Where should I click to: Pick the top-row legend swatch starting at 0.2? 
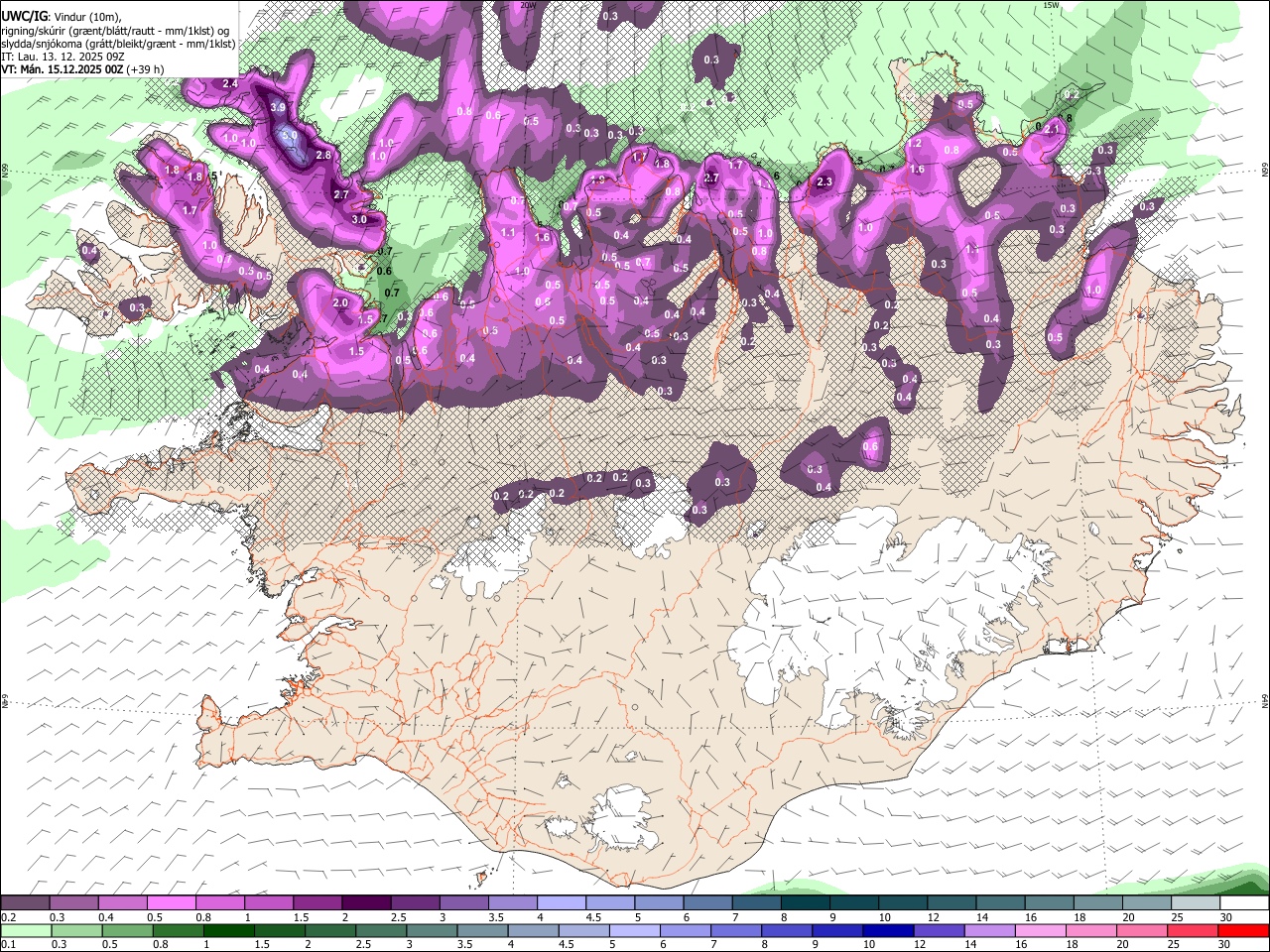(x=25, y=903)
